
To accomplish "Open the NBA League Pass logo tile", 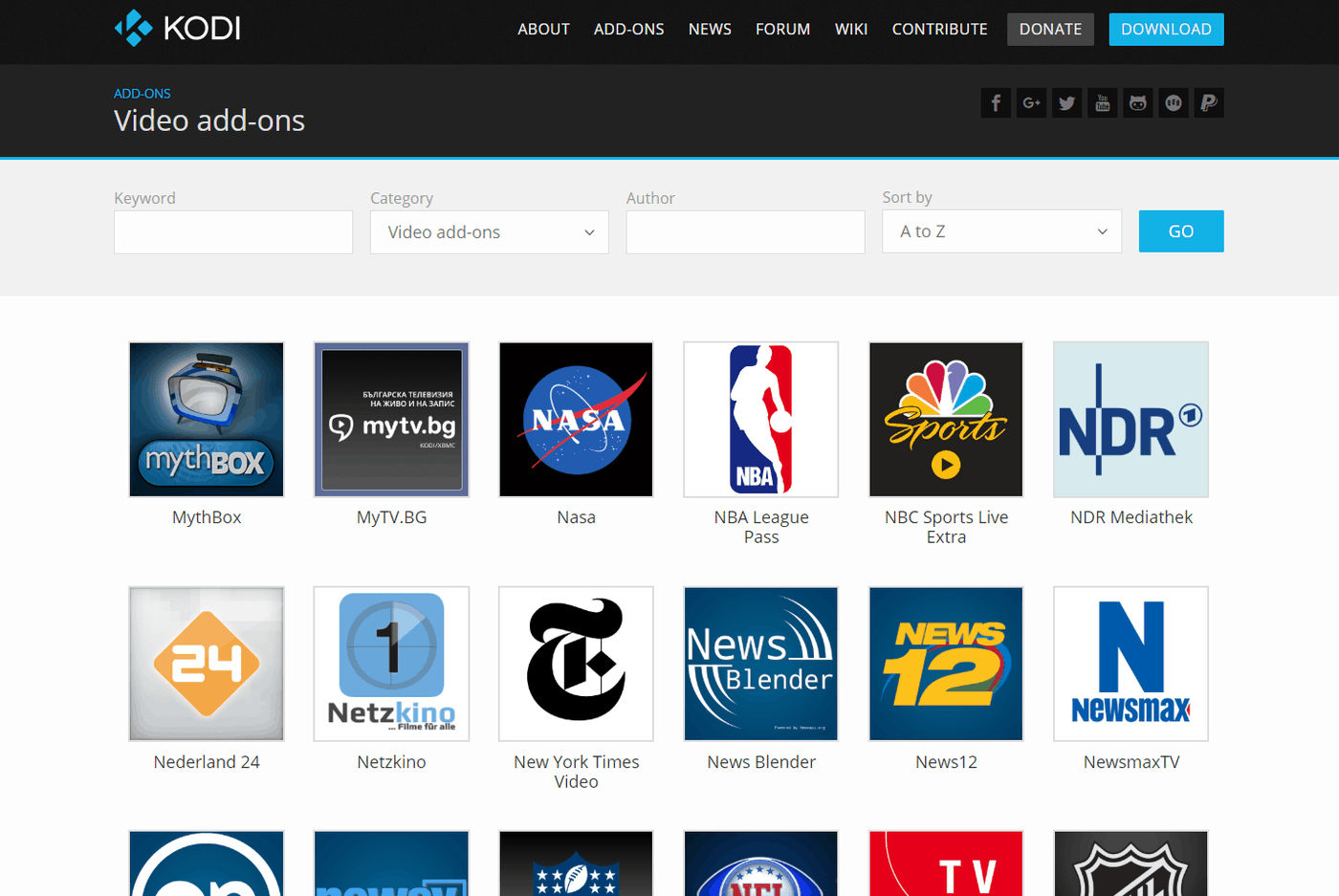I will click(x=761, y=420).
